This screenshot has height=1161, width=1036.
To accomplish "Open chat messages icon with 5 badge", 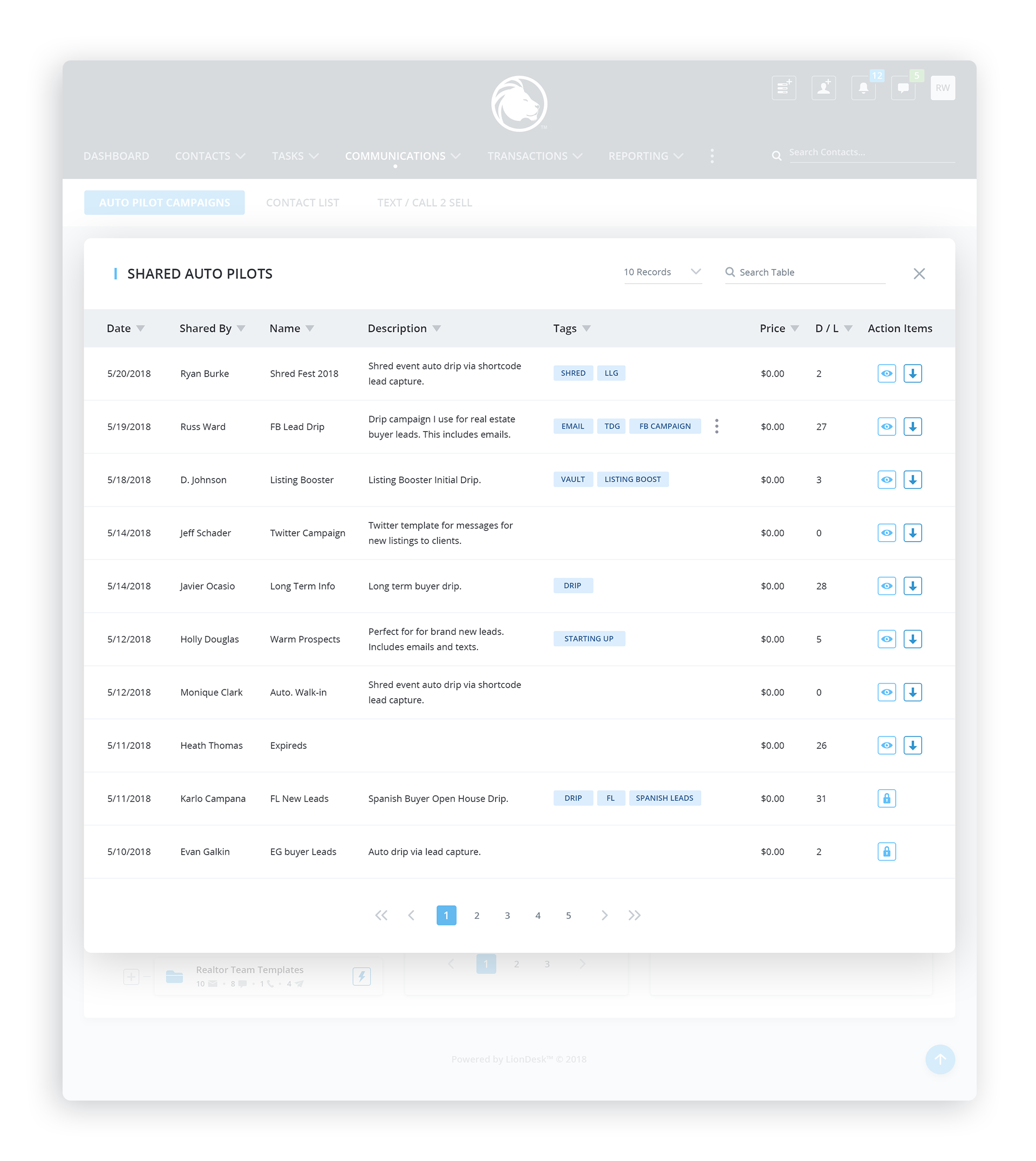I will pyautogui.click(x=903, y=87).
